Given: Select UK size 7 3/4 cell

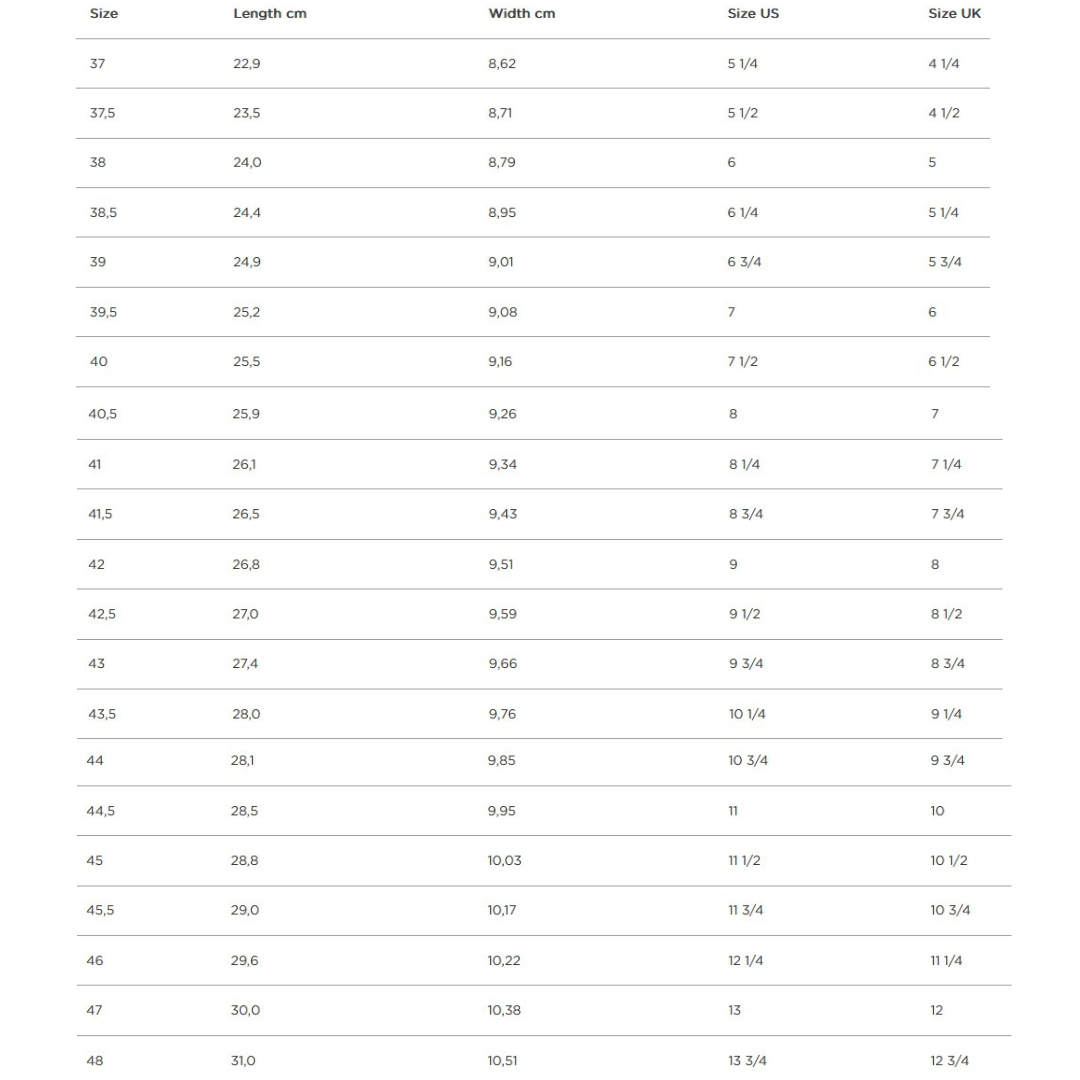Looking at the screenshot, I should pyautogui.click(x=947, y=514).
